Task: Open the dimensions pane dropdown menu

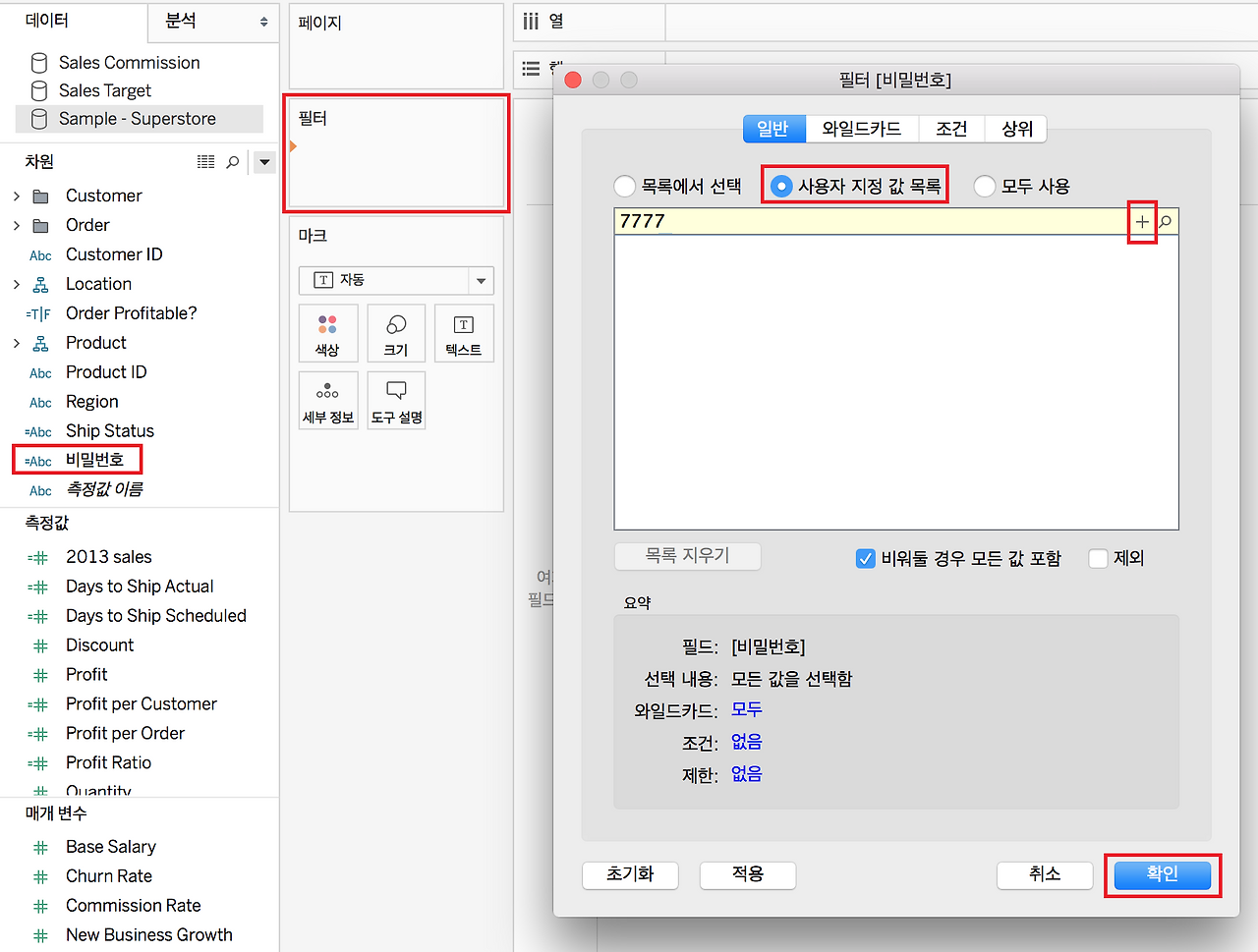Action: coord(264,162)
